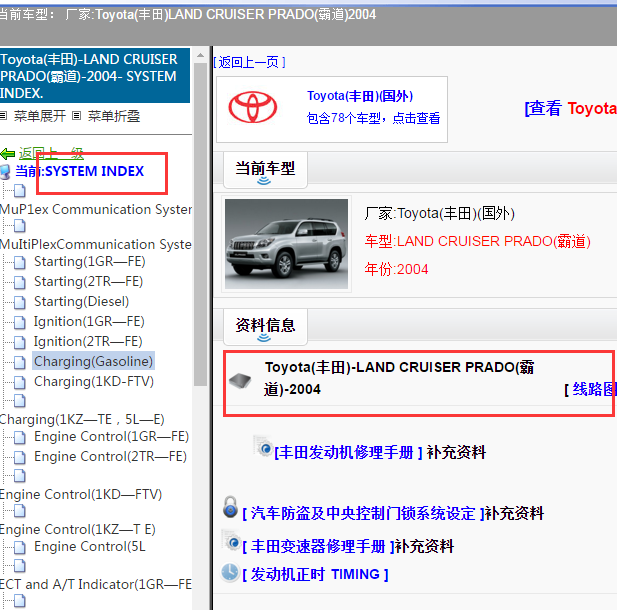This screenshot has height=610, width=617.
Task: Click document icon beside Starting(2TR—FE)
Action: 20,282
